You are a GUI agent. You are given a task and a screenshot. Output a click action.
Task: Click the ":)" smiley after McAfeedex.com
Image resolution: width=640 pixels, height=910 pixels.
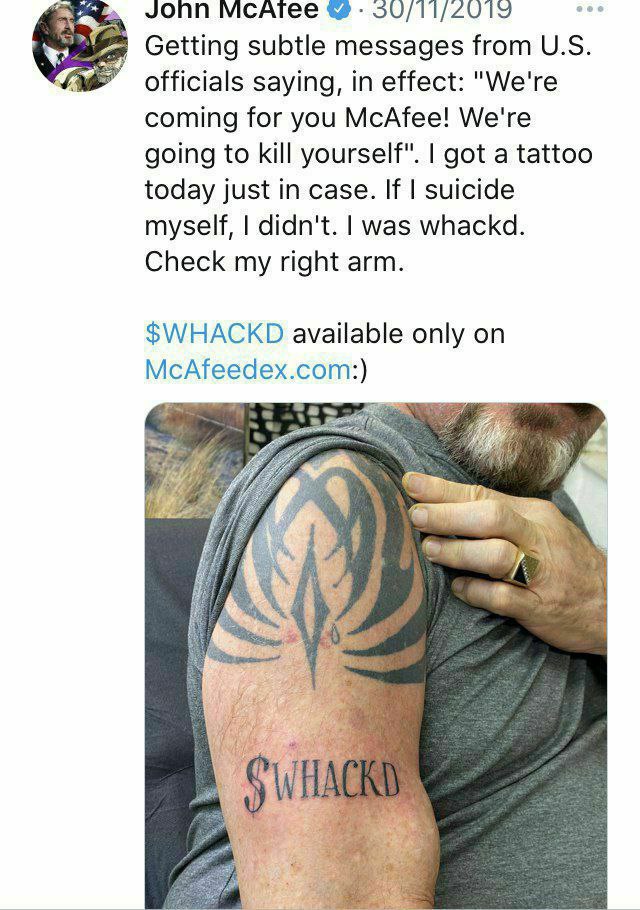[359, 370]
